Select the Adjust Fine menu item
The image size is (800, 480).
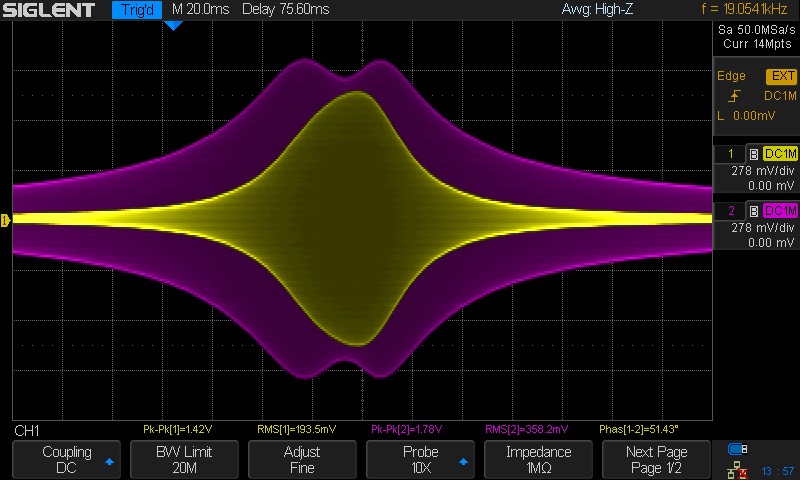[302, 460]
